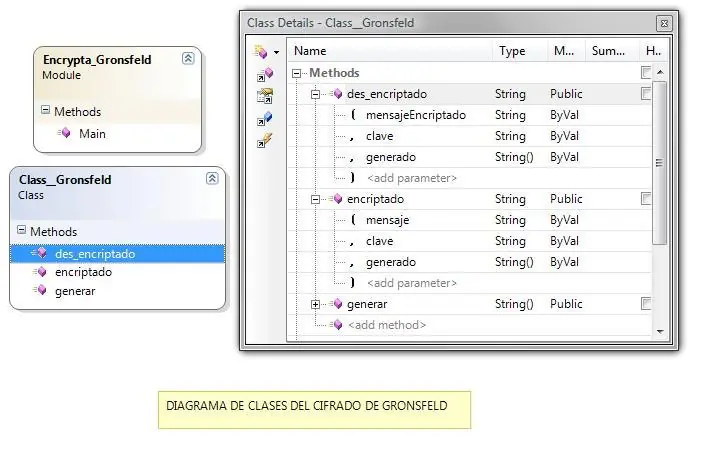Viewport: 707px width, 449px height.
Task: Select generar in Class_Gronsfeld diagram shape
Action: 75,291
